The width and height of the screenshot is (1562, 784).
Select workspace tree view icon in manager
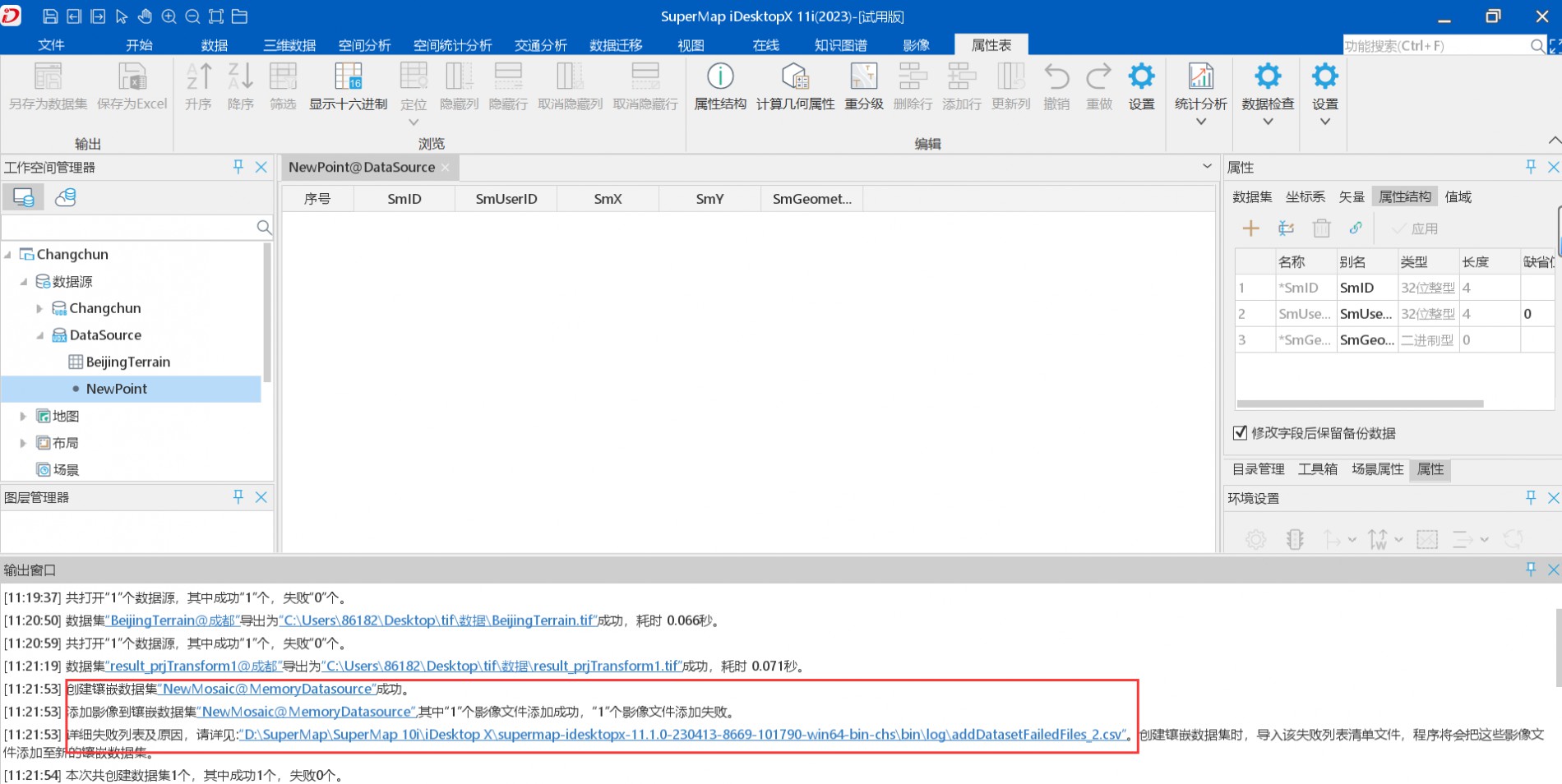click(x=23, y=197)
